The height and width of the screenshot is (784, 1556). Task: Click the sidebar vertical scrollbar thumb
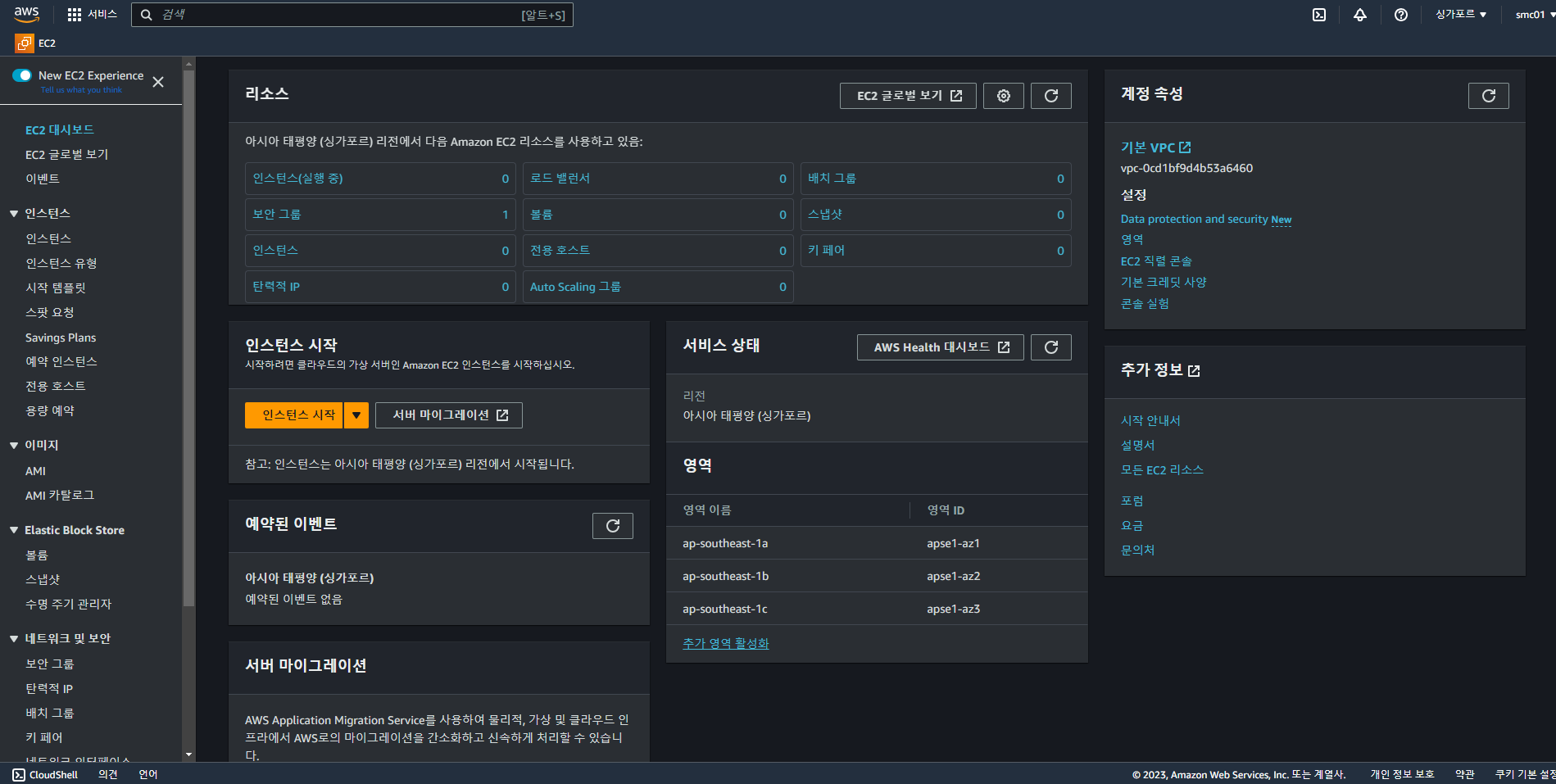click(189, 338)
